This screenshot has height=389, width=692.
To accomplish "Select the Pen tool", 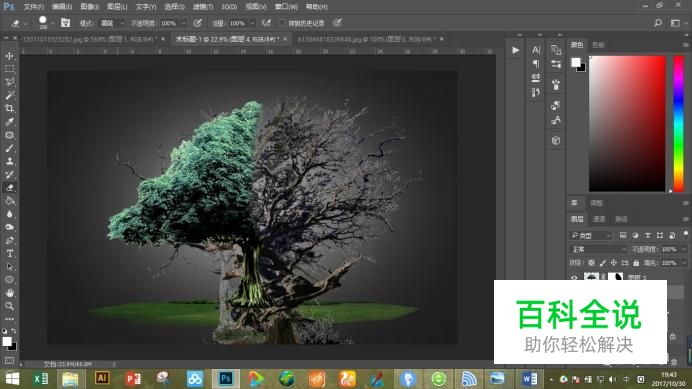I will tap(9, 241).
